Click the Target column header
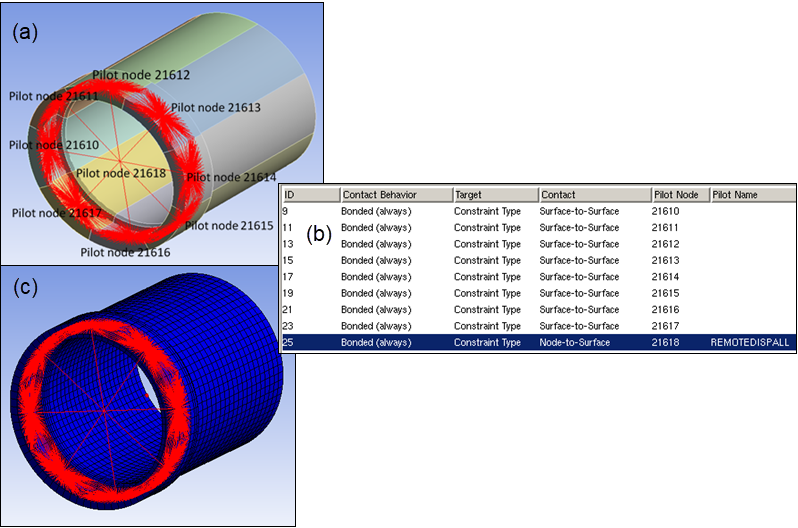 coord(496,194)
